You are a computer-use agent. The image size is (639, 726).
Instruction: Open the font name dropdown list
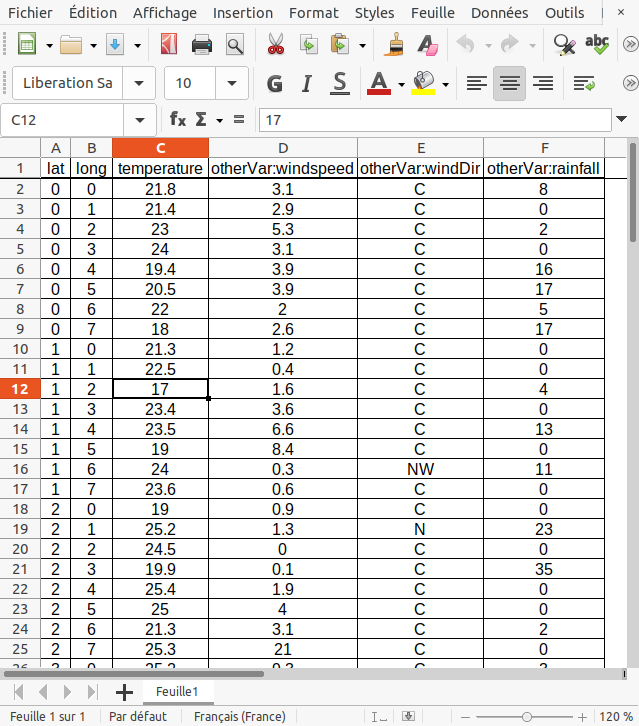click(x=139, y=83)
